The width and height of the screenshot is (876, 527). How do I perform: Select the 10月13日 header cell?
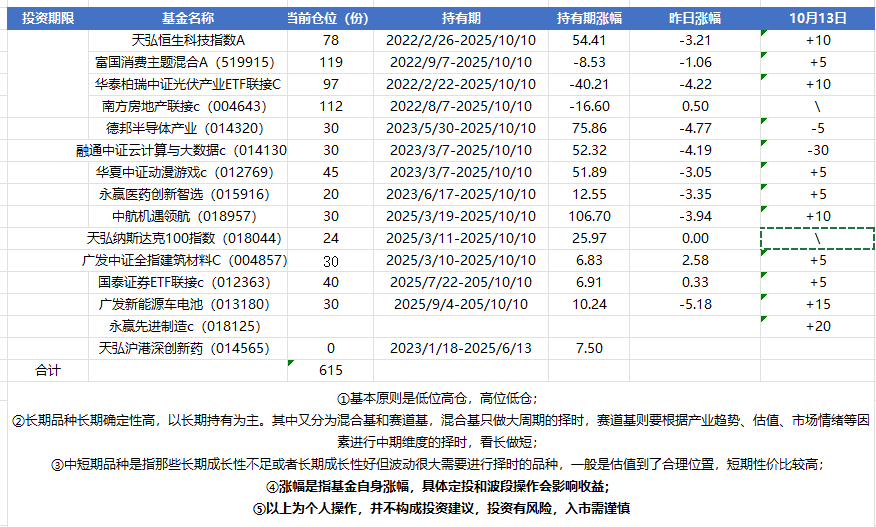[x=818, y=18]
